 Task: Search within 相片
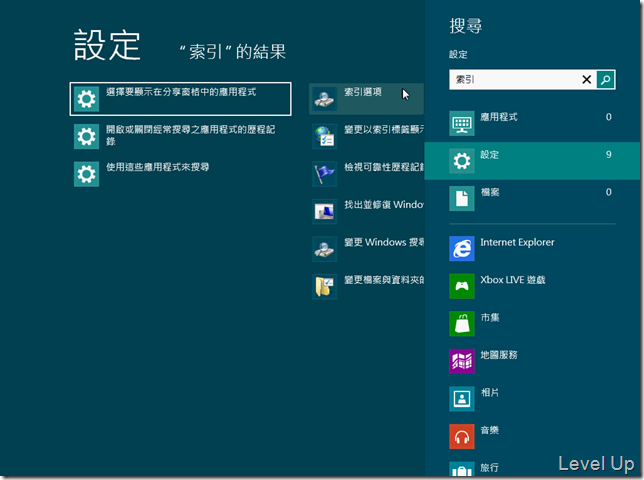tap(532, 399)
